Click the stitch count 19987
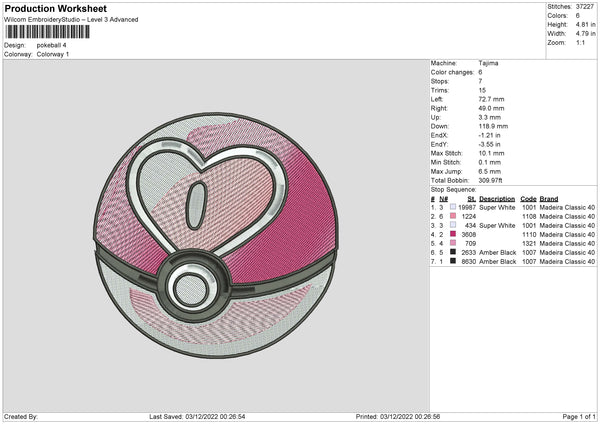The height and width of the screenshot is (424, 600). coord(467,207)
